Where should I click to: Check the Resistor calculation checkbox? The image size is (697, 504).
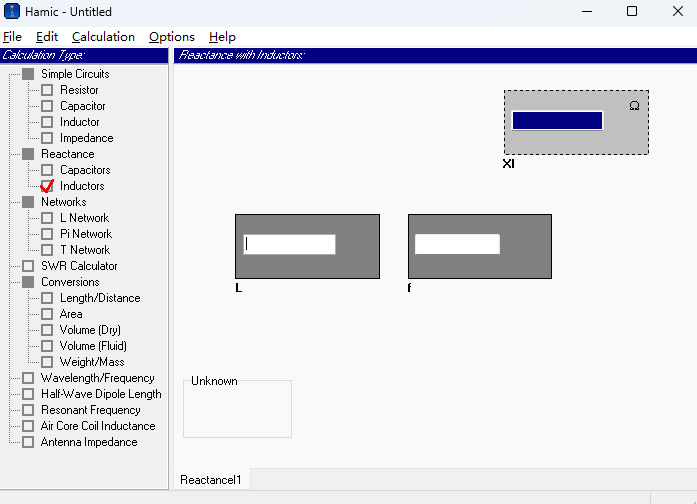(x=47, y=90)
